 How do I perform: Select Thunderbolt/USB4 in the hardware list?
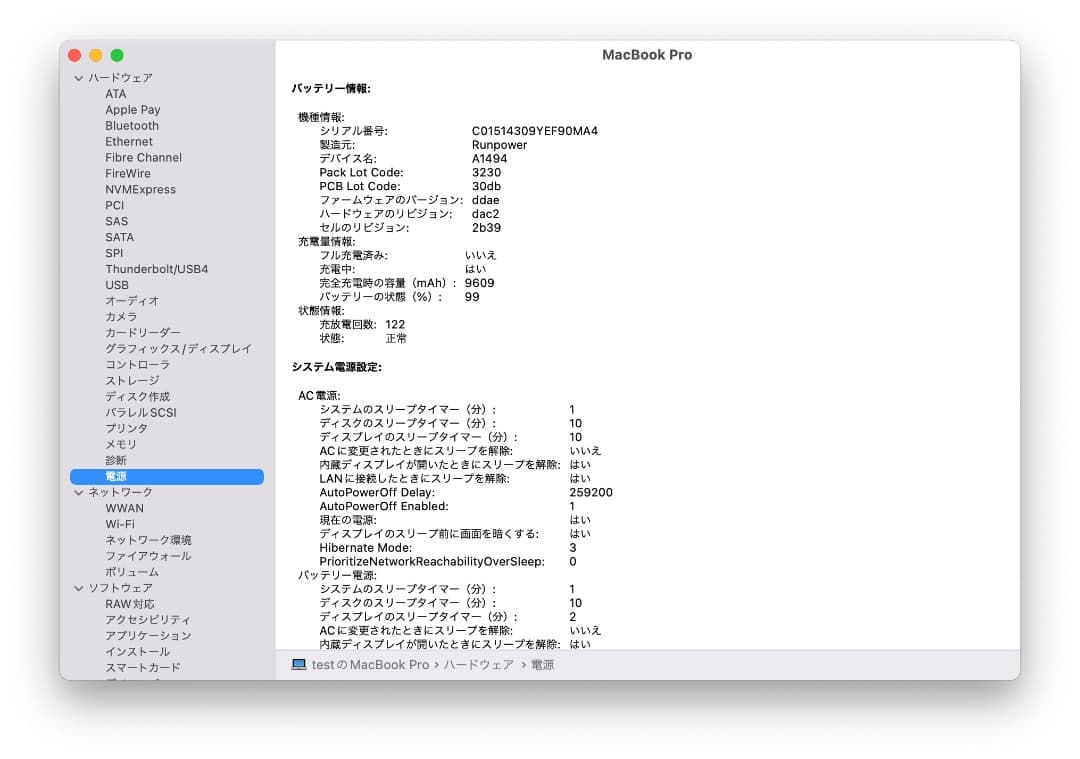(158, 268)
